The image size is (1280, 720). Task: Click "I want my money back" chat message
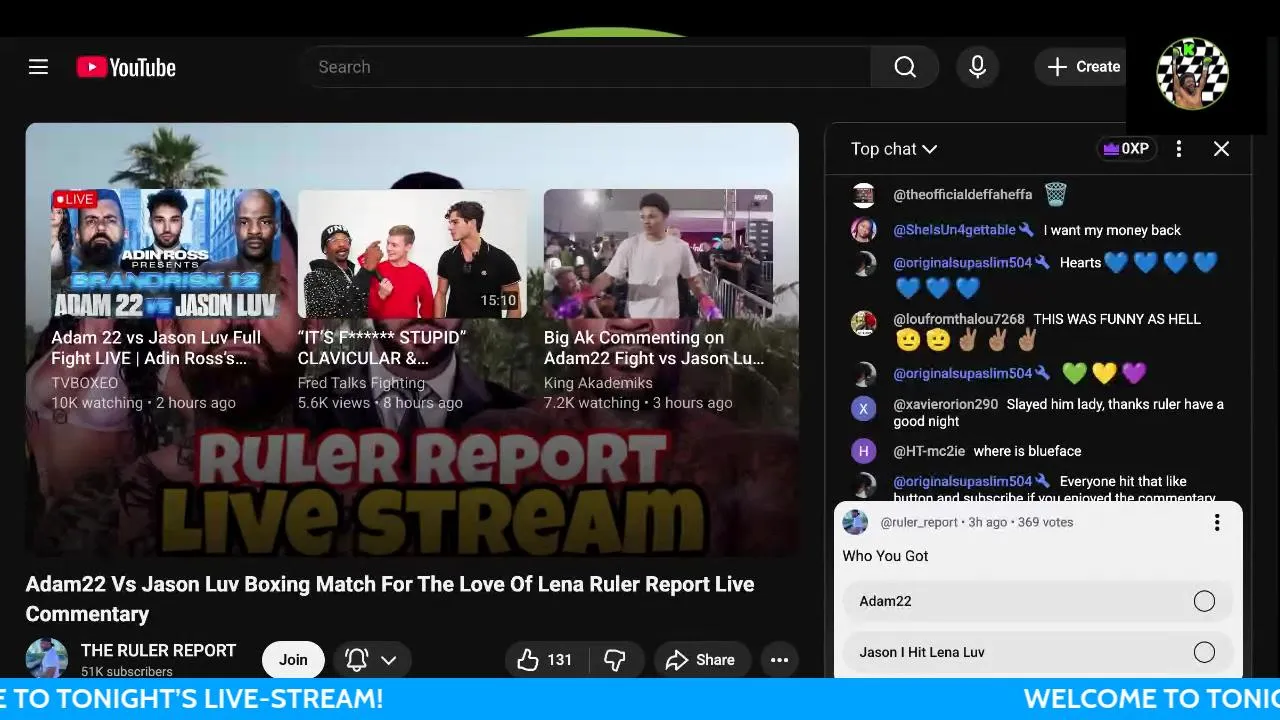1112,230
